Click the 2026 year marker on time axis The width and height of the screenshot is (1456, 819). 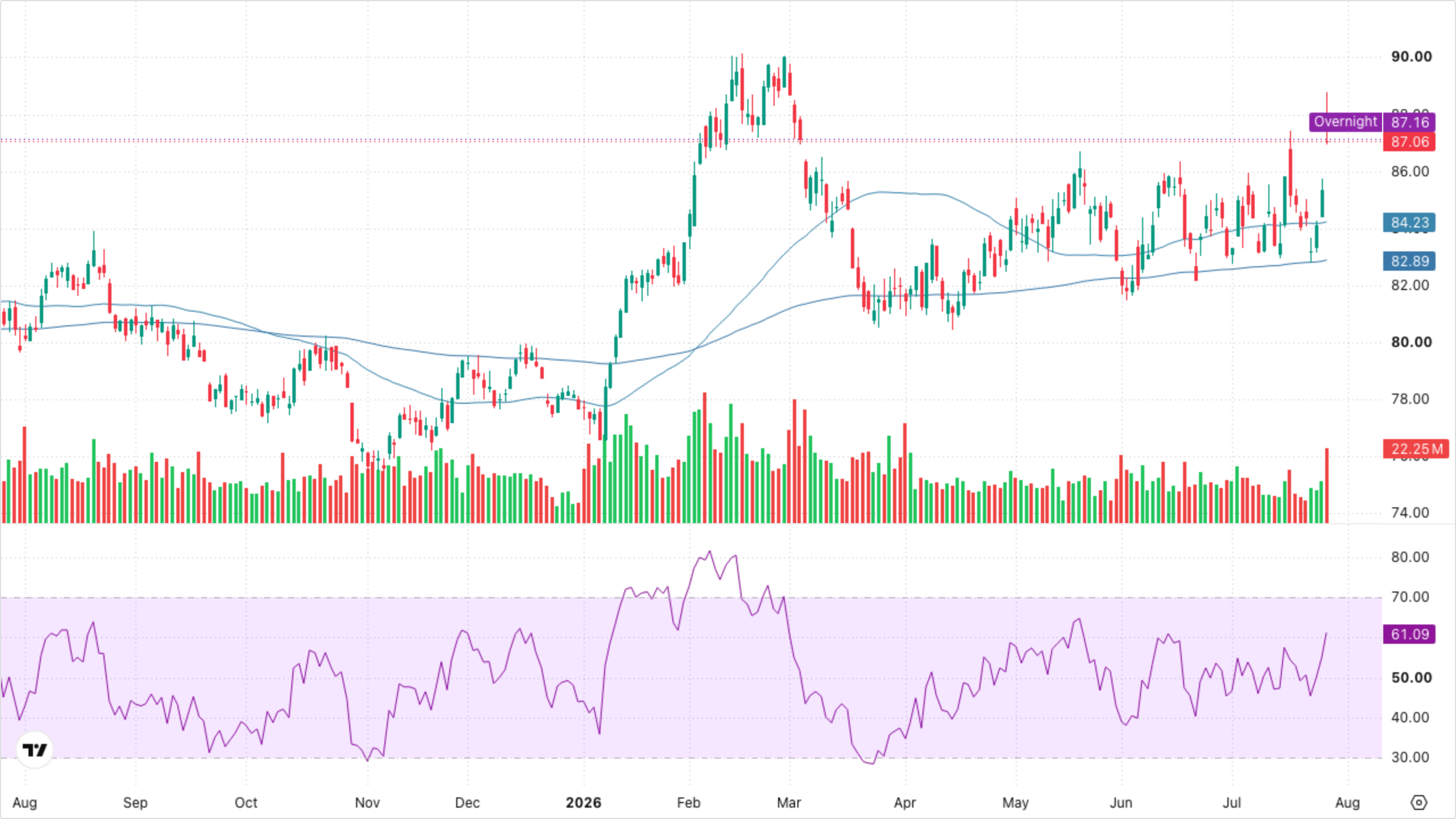(x=584, y=803)
